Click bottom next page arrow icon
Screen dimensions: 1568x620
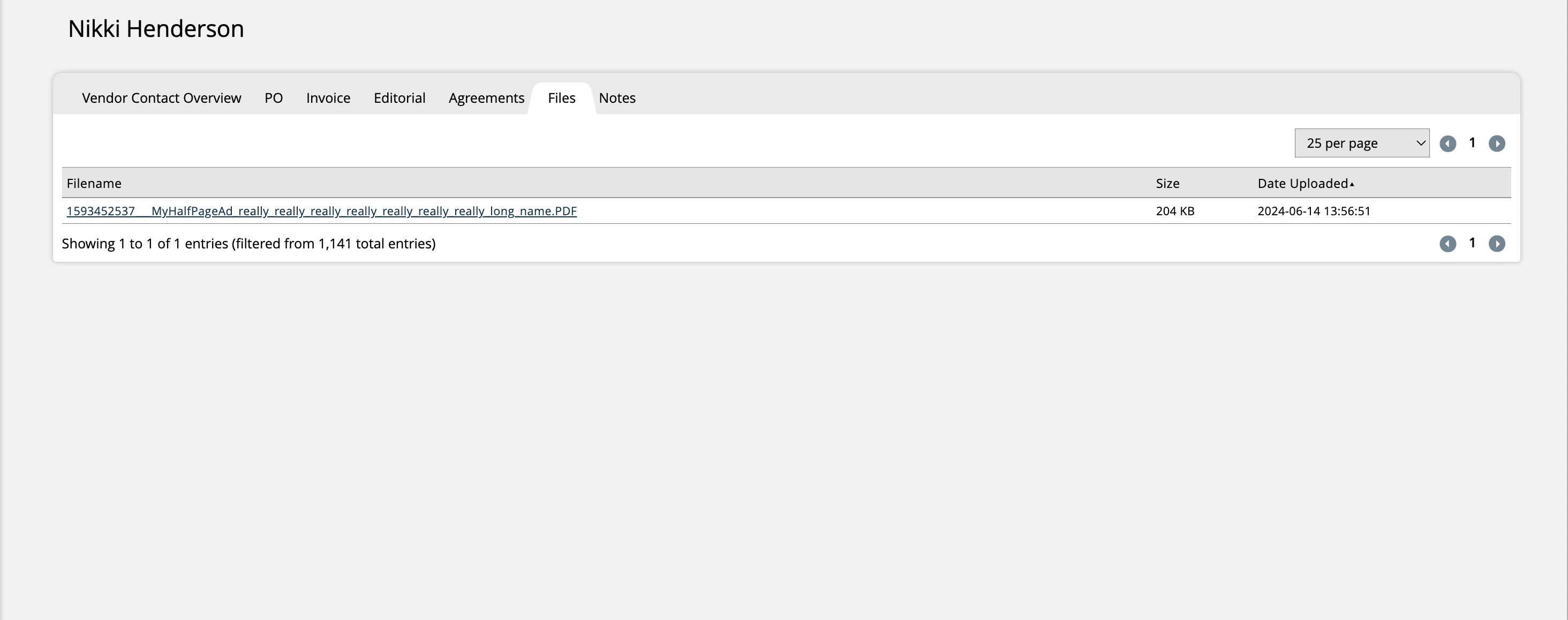click(x=1497, y=244)
